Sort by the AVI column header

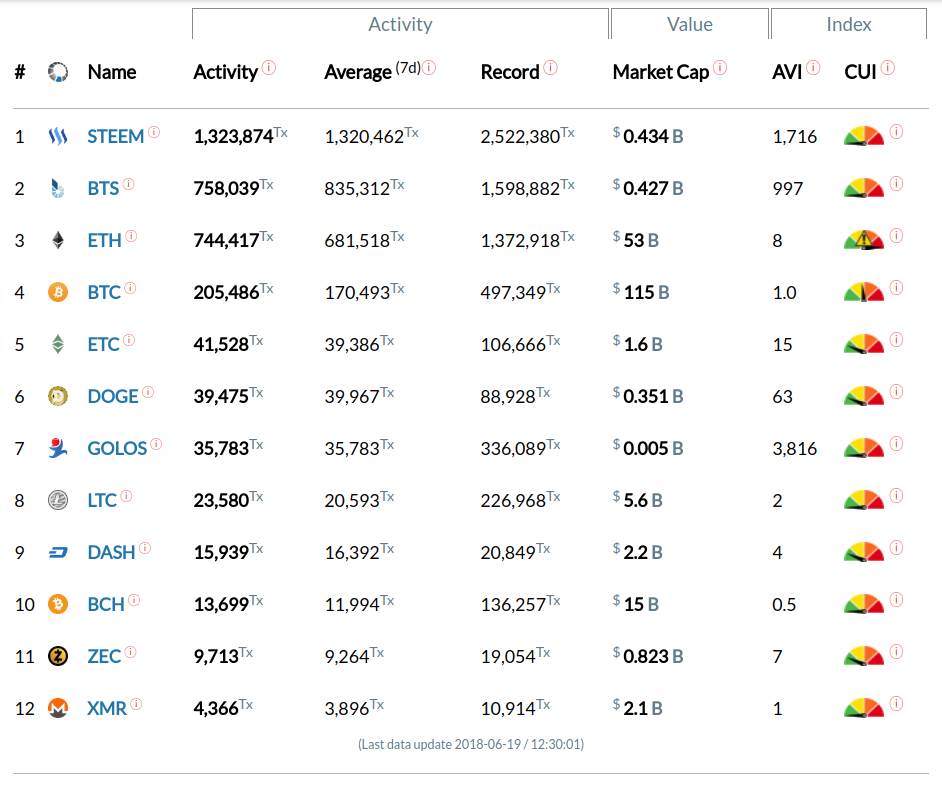pos(787,72)
